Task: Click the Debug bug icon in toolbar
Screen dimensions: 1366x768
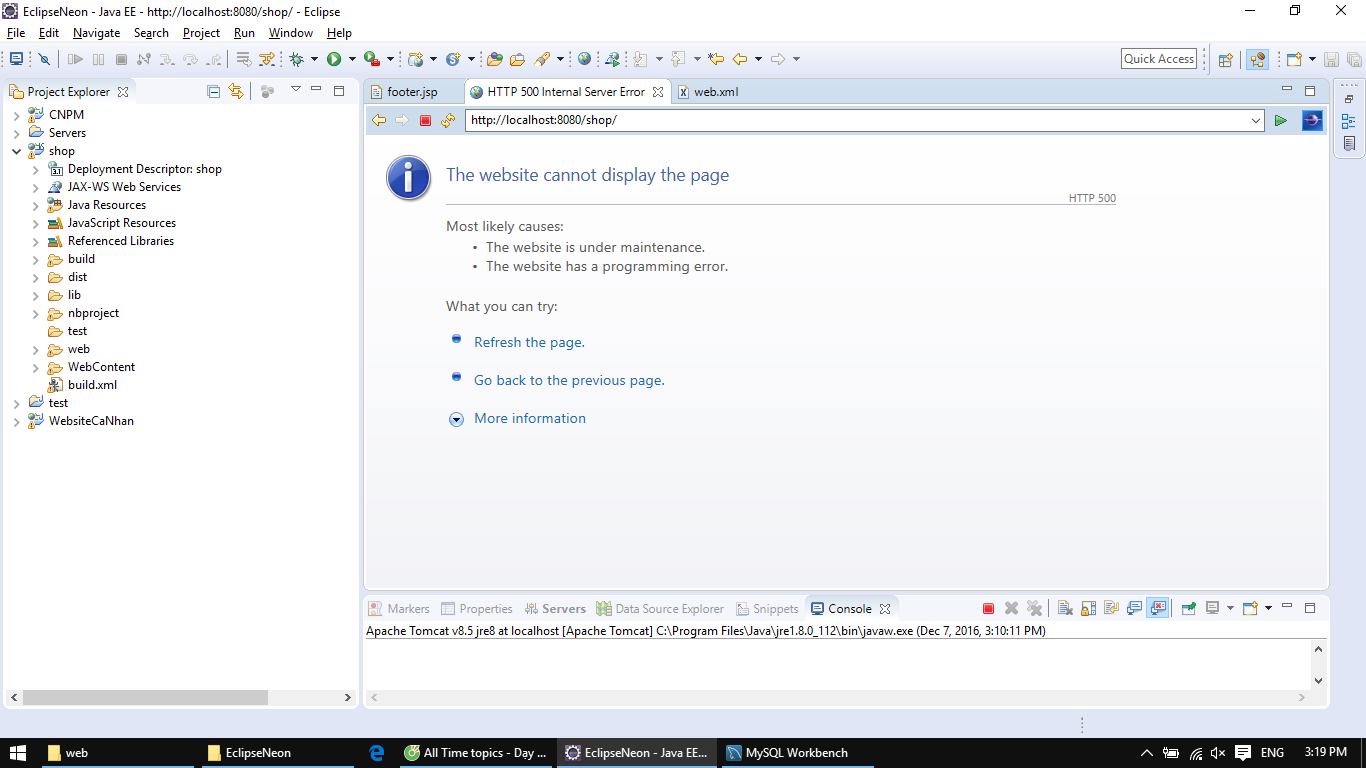Action: tap(296, 59)
